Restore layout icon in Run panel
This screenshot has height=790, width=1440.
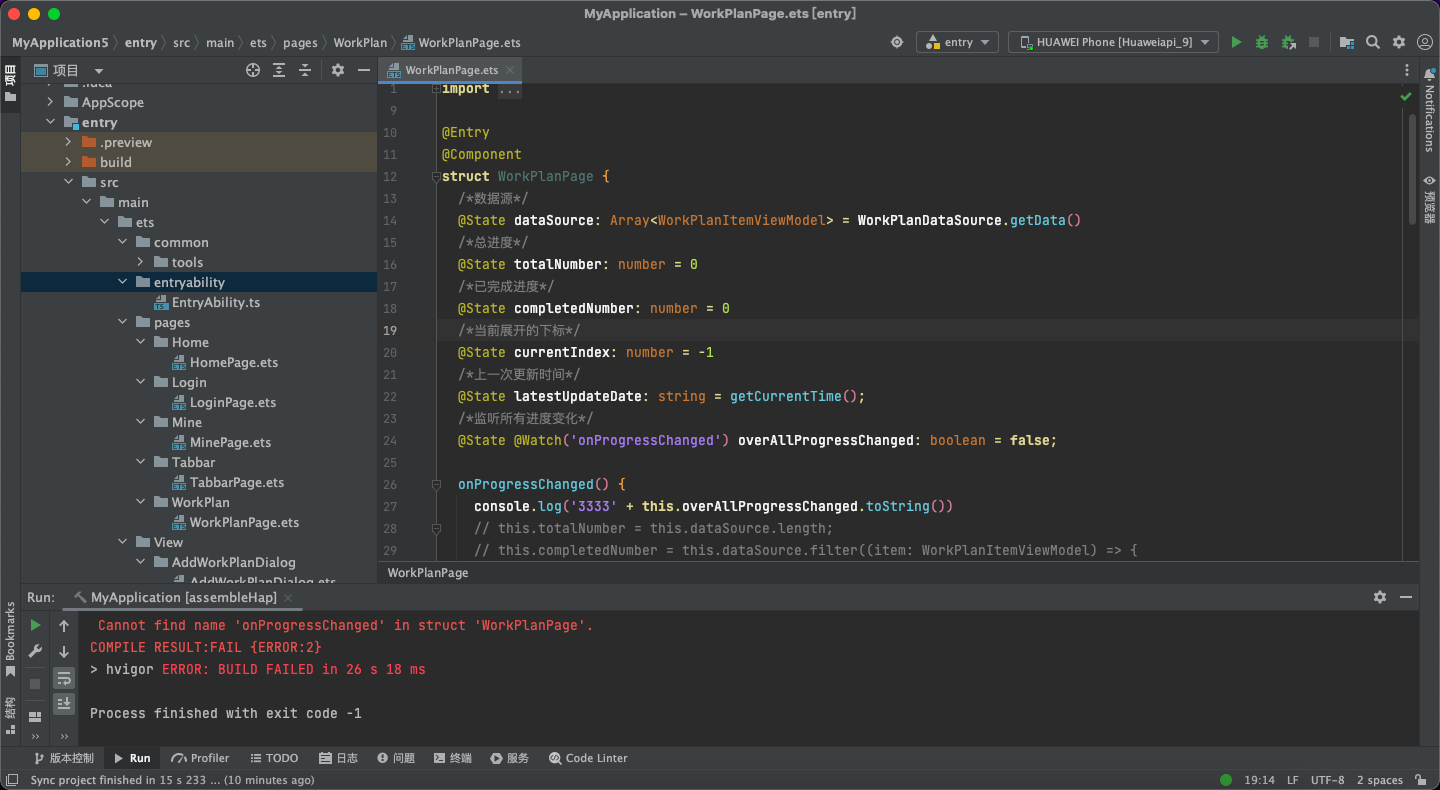tap(35, 716)
